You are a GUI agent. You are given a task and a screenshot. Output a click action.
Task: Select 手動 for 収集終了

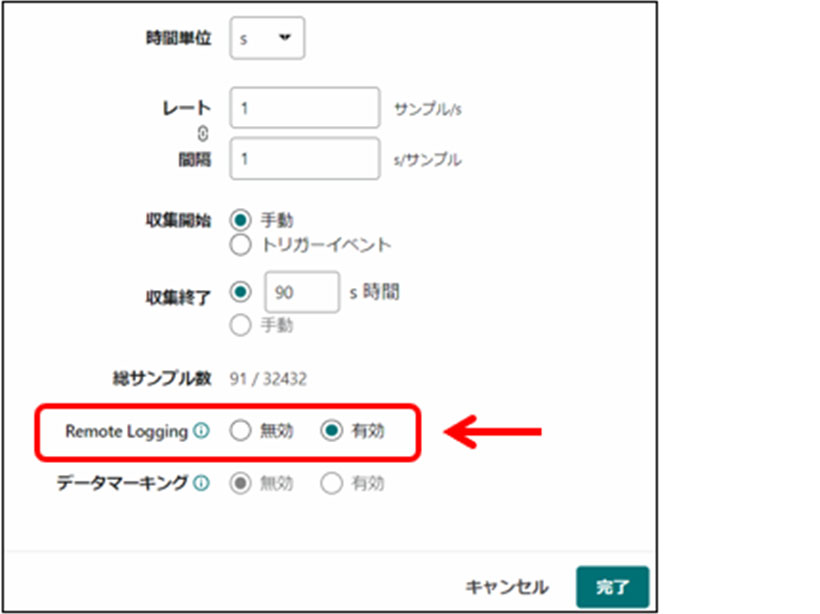pyautogui.click(x=241, y=325)
